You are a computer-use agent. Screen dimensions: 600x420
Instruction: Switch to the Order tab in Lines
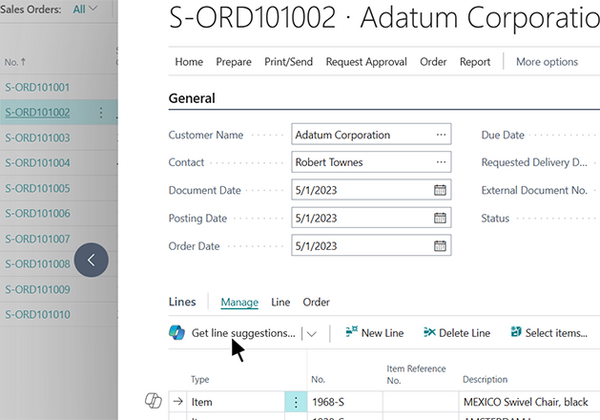(x=316, y=302)
